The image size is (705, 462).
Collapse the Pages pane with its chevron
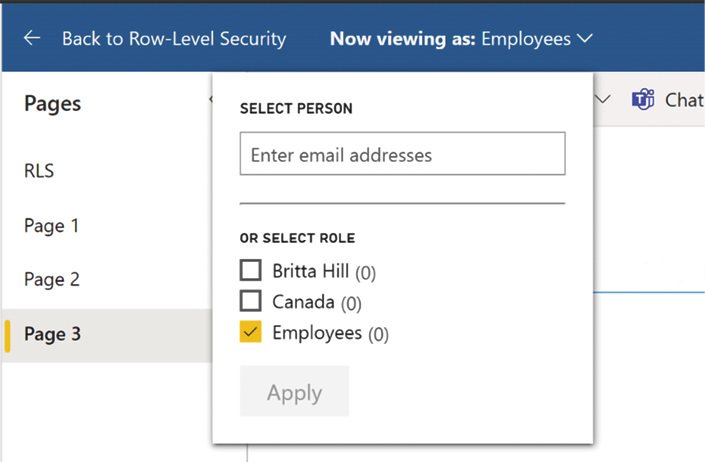pos(210,99)
